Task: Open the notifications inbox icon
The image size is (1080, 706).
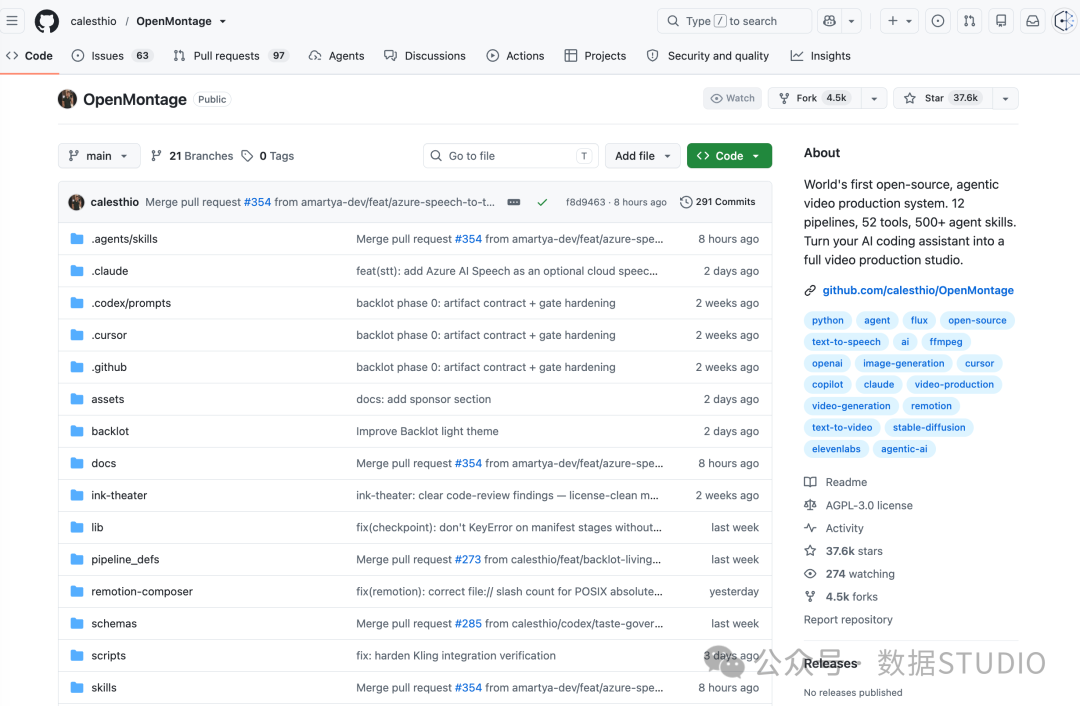Action: pos(1032,21)
